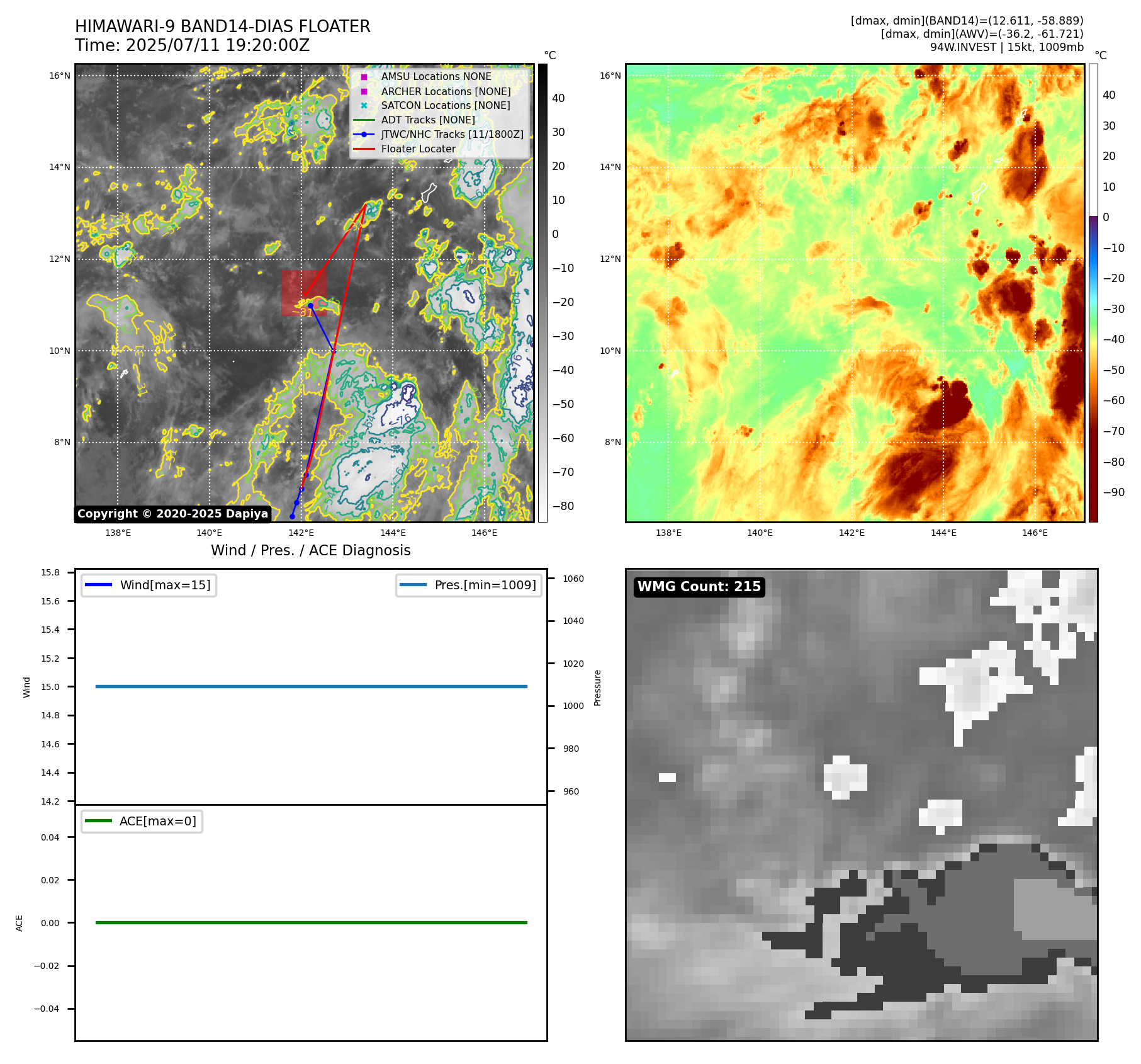Click 'Wind / Pres. / ACE Diagnosis' title
Image resolution: width=1141 pixels, height=1064 pixels.
[x=311, y=551]
